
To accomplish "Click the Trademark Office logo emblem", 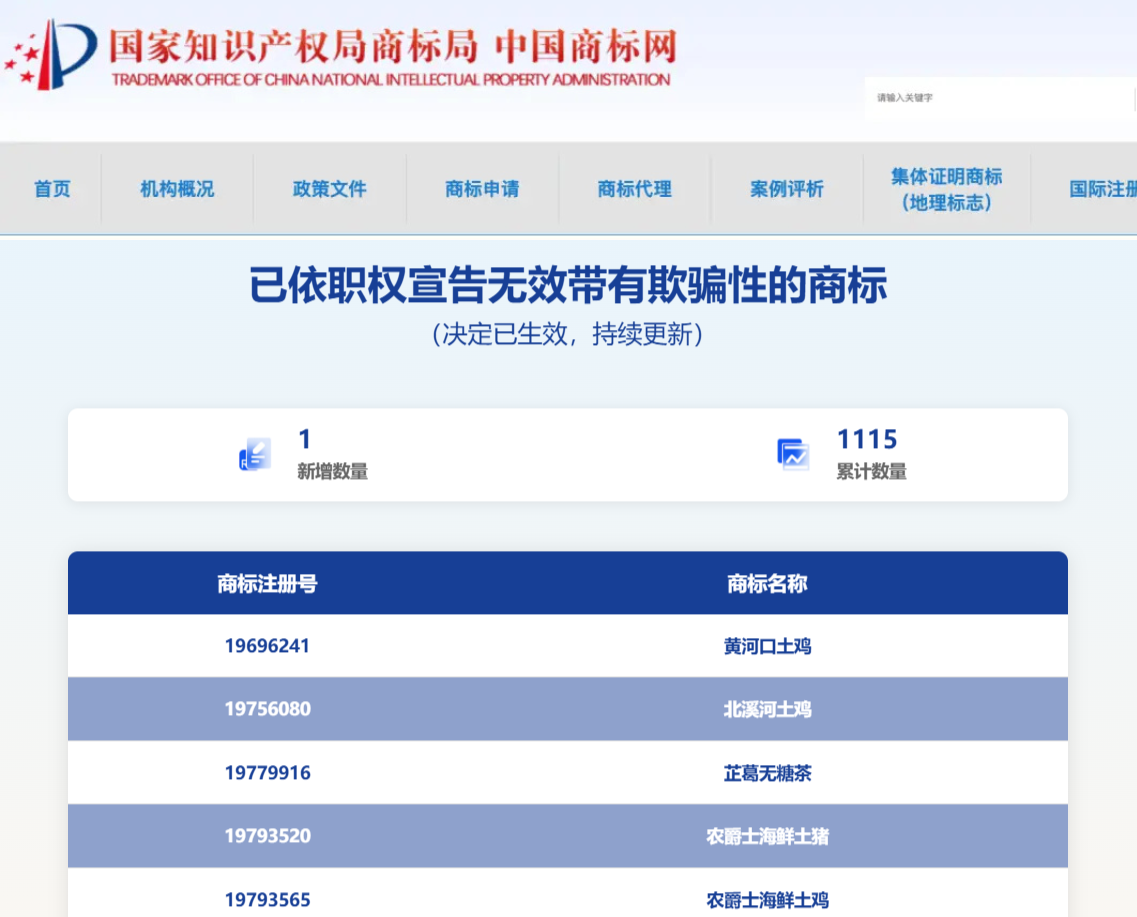I will pyautogui.click(x=51, y=55).
